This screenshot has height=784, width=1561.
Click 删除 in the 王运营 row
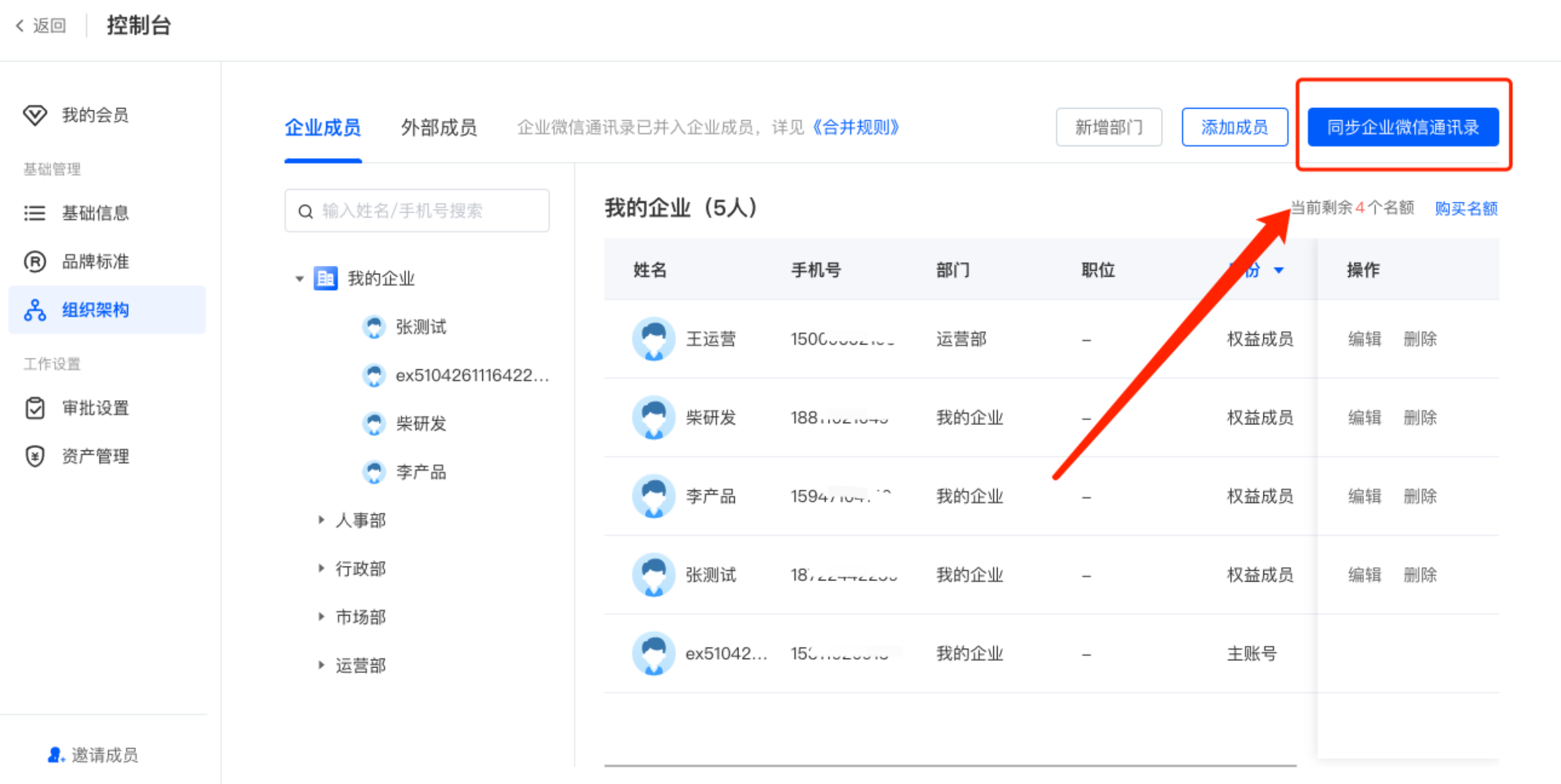tap(1420, 338)
